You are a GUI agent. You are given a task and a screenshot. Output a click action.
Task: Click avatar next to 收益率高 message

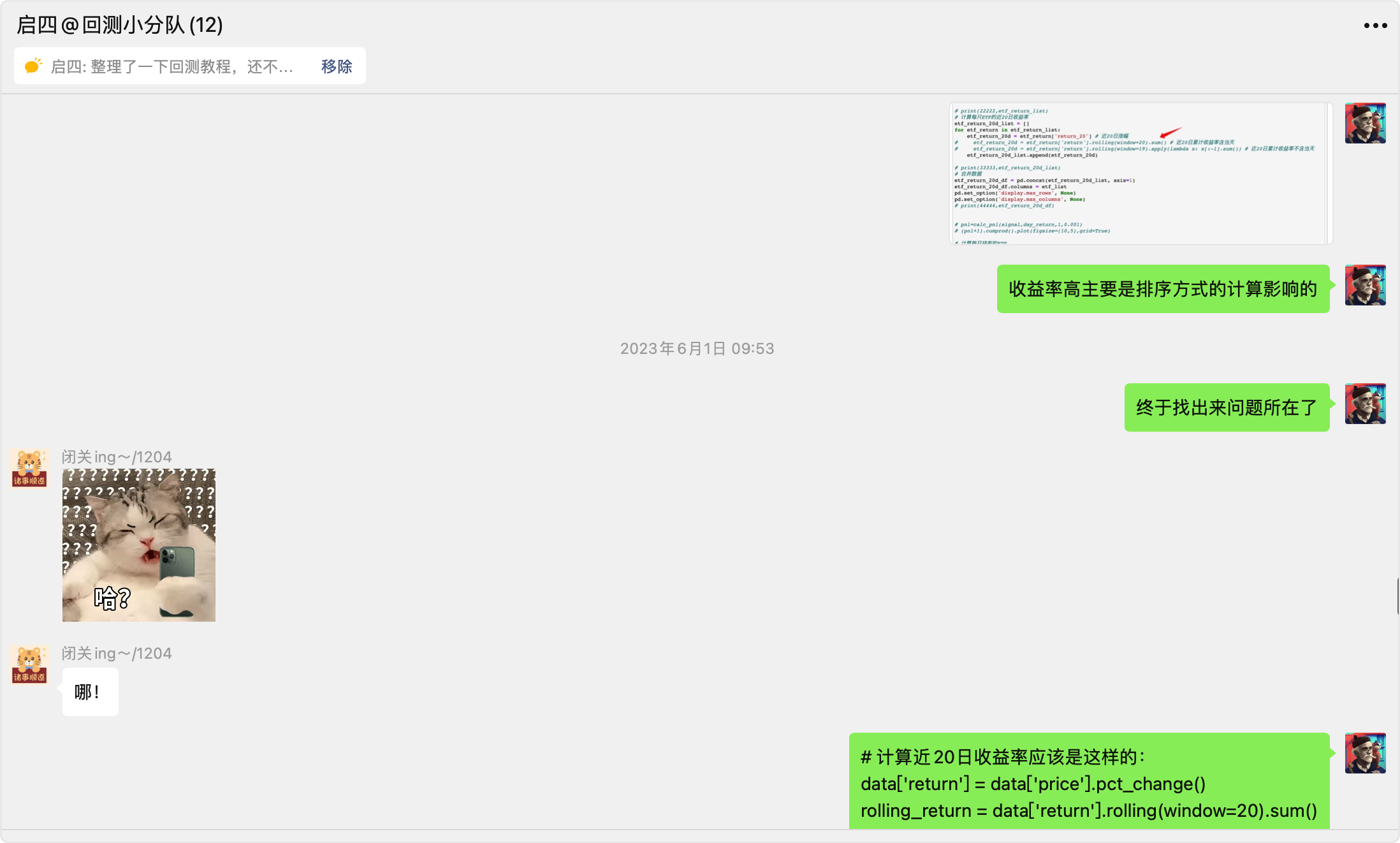pos(1365,285)
